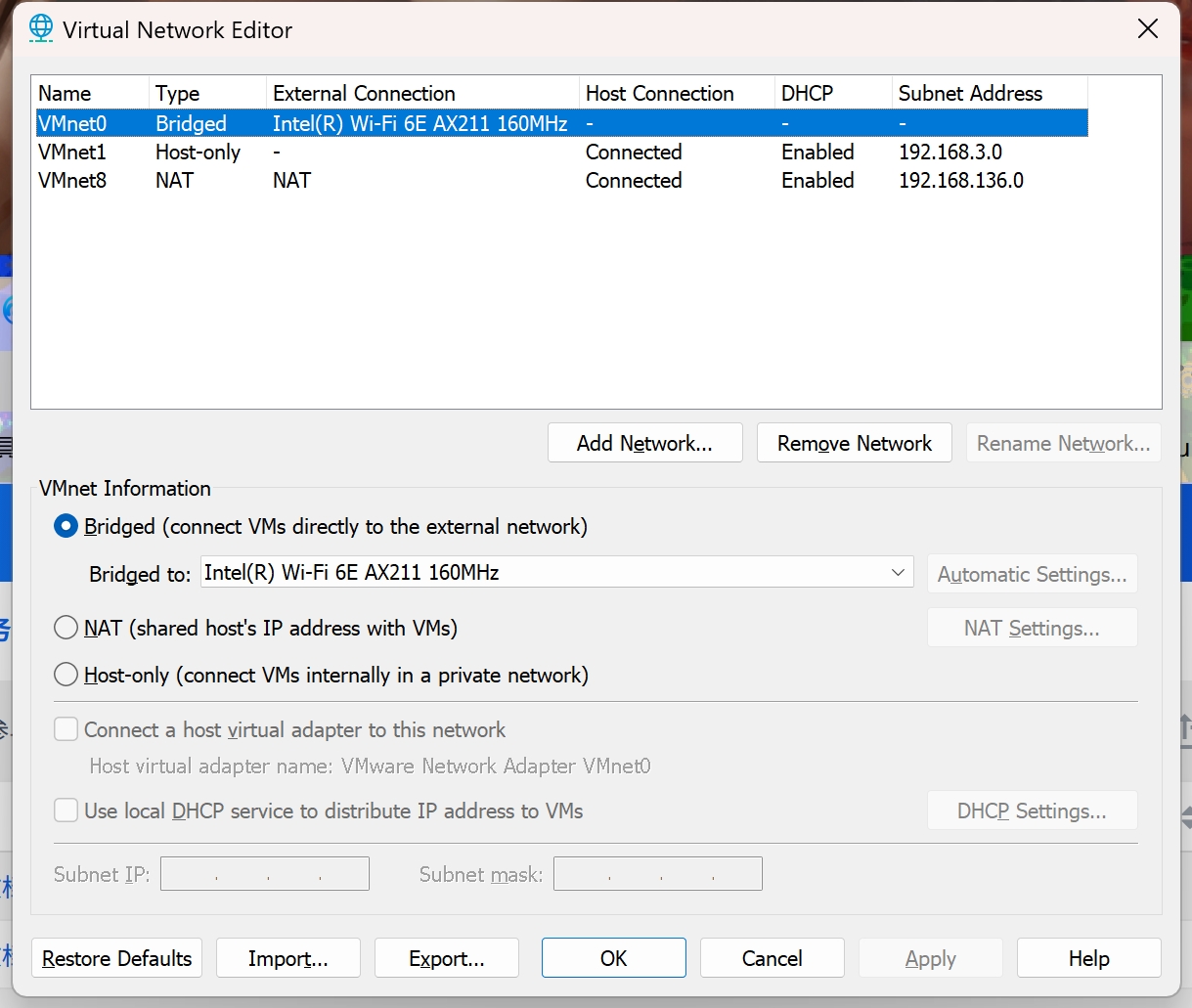Expand the Bridged to adapter dropdown
This screenshot has width=1192, height=1008.
tap(898, 573)
